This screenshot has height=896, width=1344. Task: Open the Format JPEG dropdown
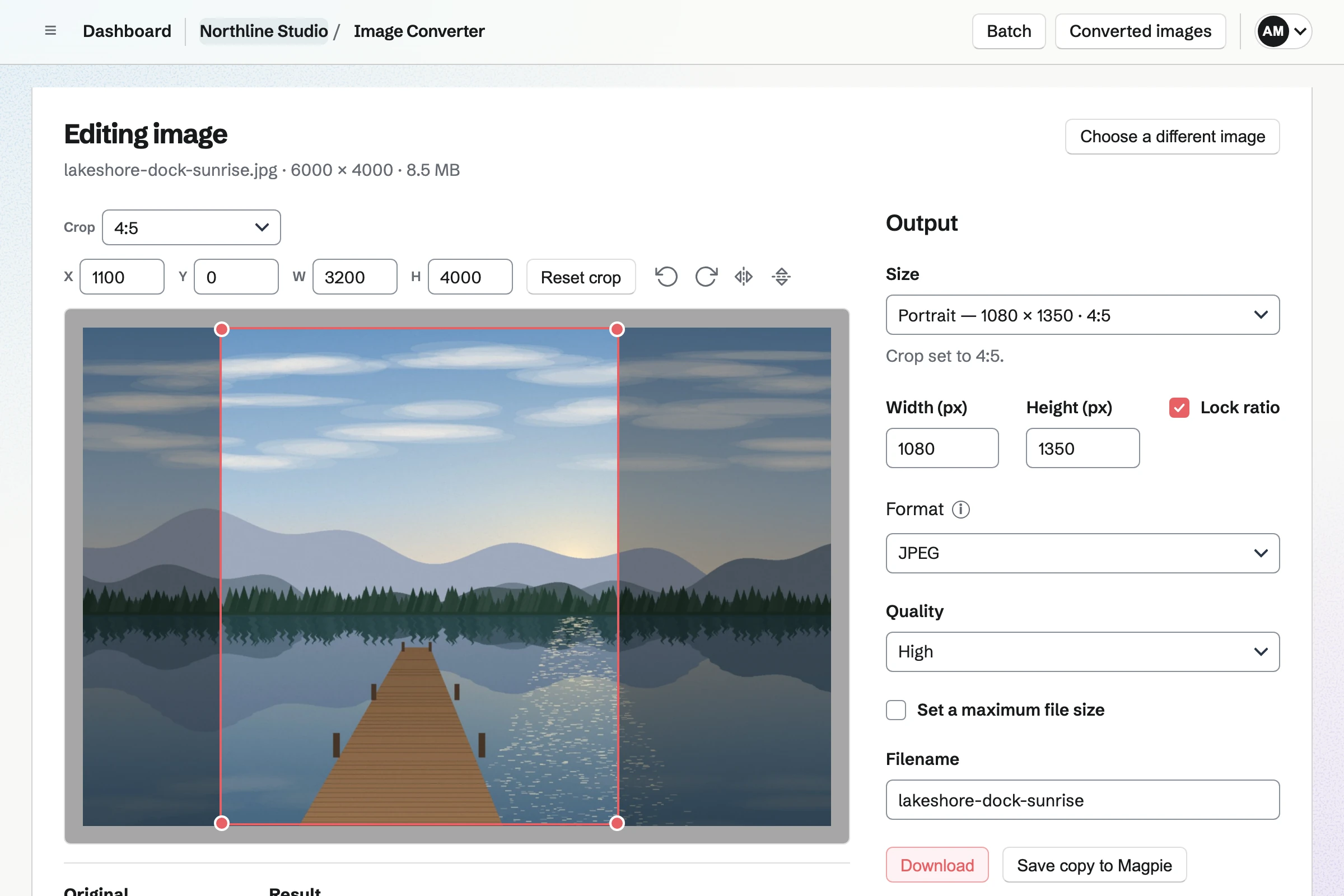(1082, 553)
